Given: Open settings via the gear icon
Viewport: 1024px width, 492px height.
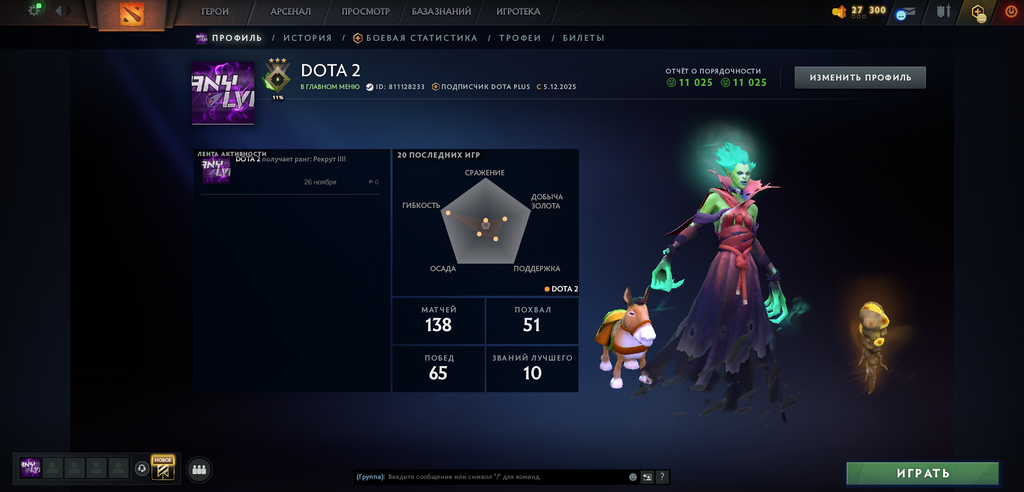Looking at the screenshot, I should coord(35,10).
